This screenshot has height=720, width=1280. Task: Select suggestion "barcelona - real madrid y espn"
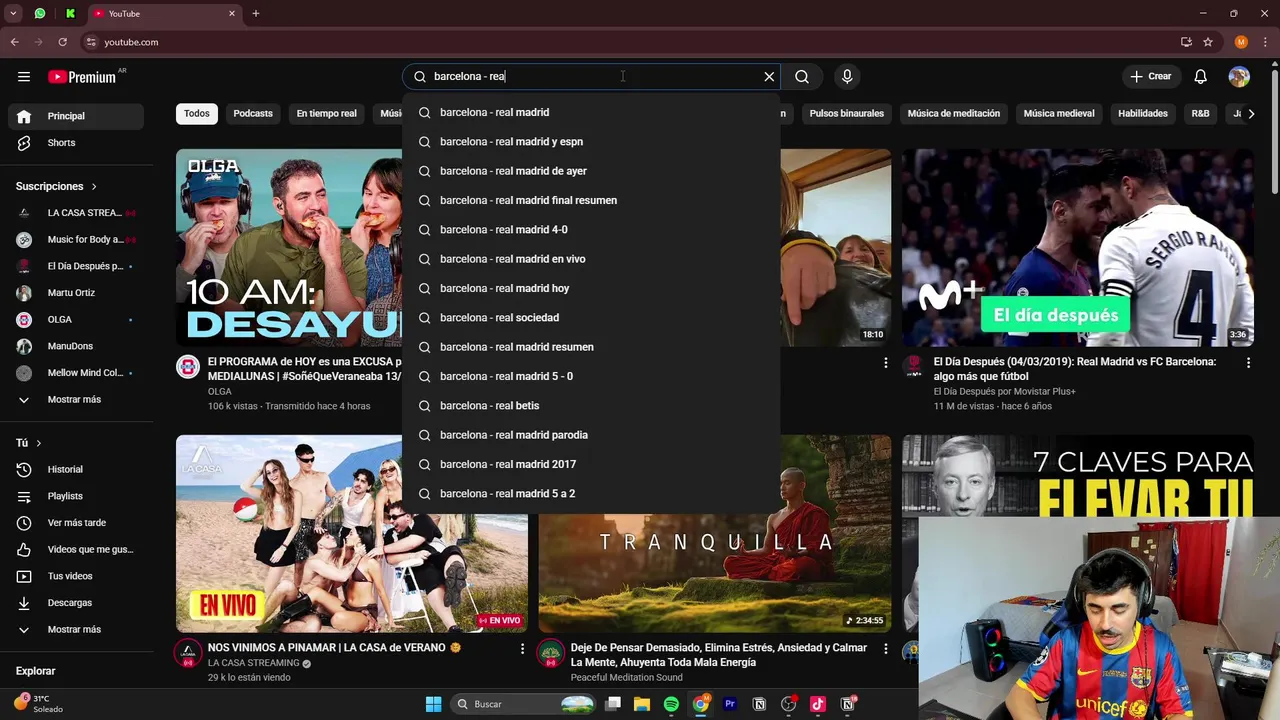click(591, 142)
